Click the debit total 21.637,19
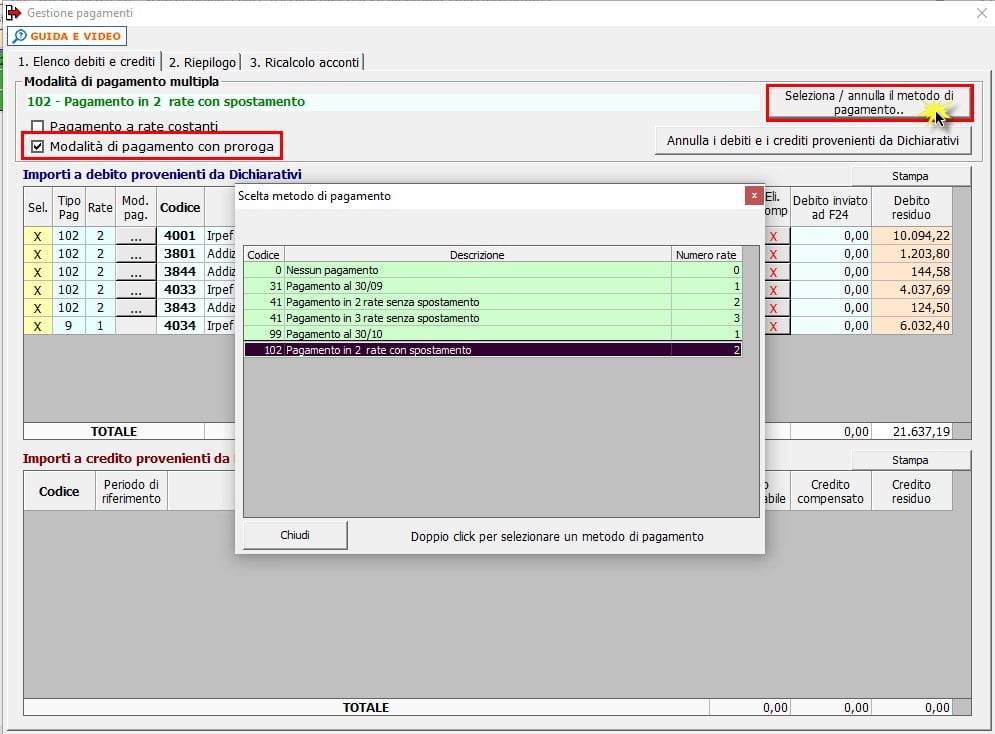 click(x=912, y=431)
